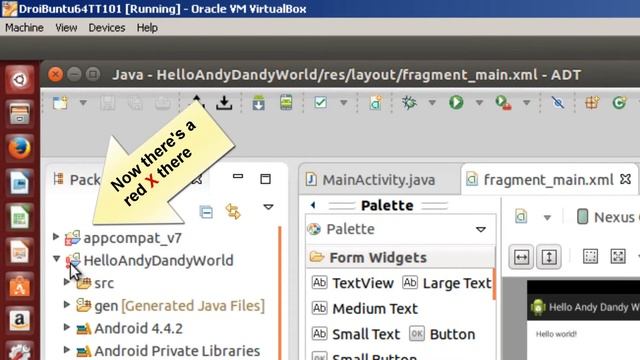
Task: Click Hello world! text in preview
Action: click(556, 334)
